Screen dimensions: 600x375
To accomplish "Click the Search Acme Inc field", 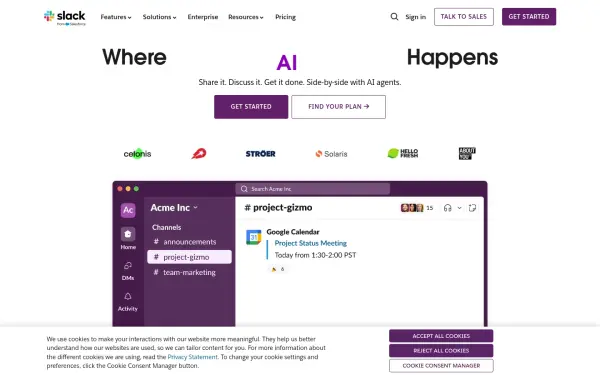I will click(x=313, y=189).
